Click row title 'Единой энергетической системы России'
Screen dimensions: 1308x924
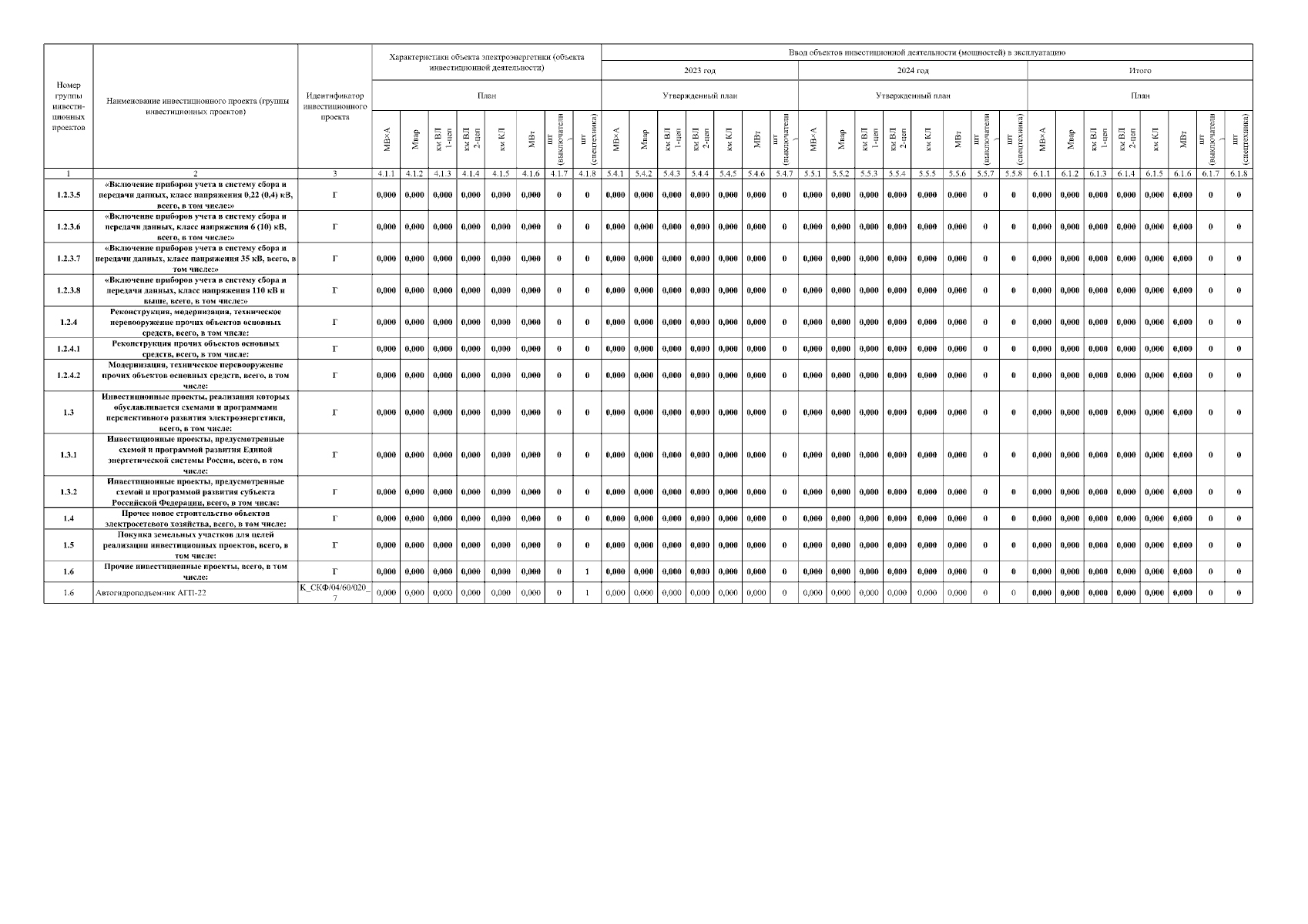point(196,454)
